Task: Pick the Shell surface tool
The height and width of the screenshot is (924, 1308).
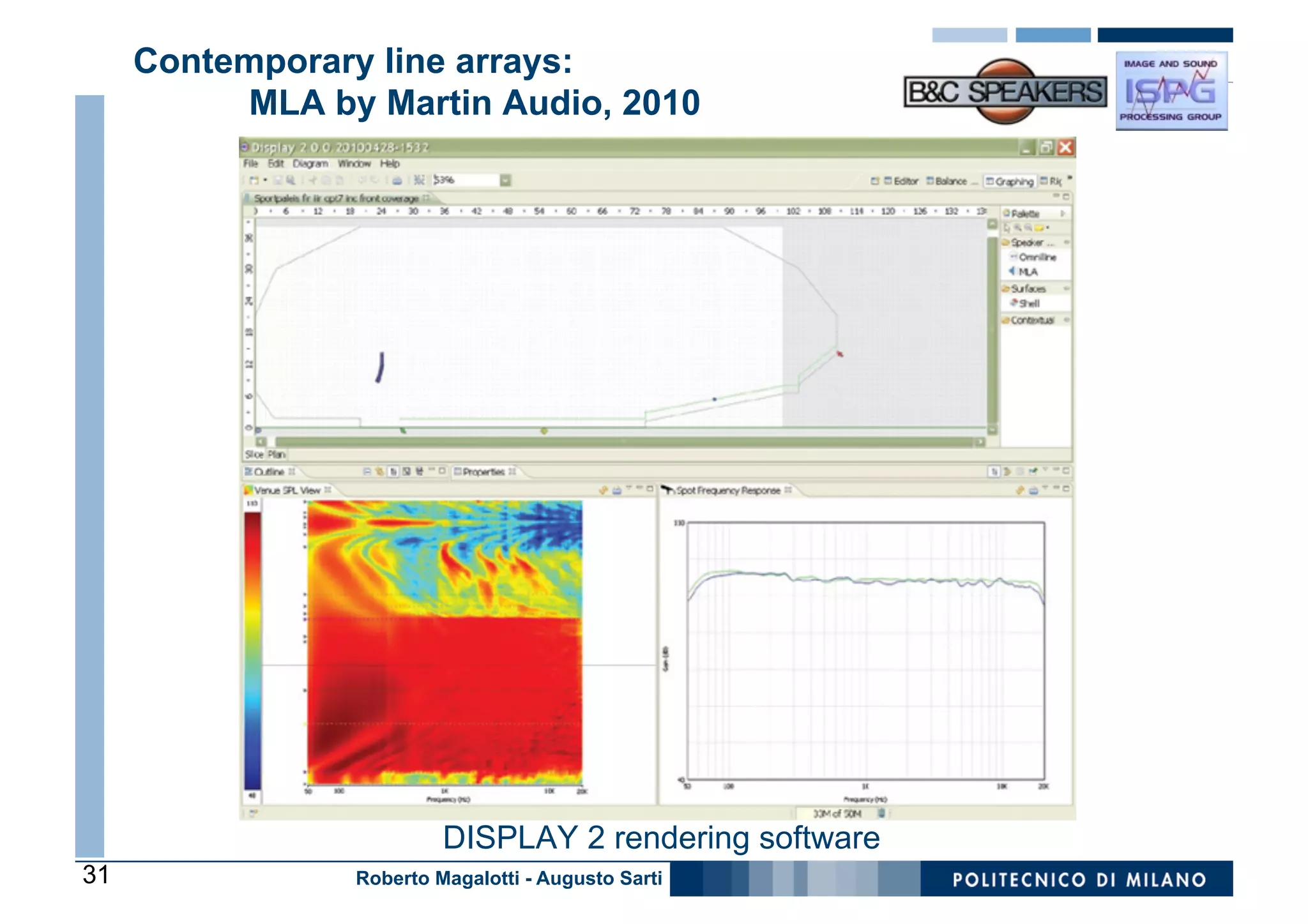Action: 1028,303
